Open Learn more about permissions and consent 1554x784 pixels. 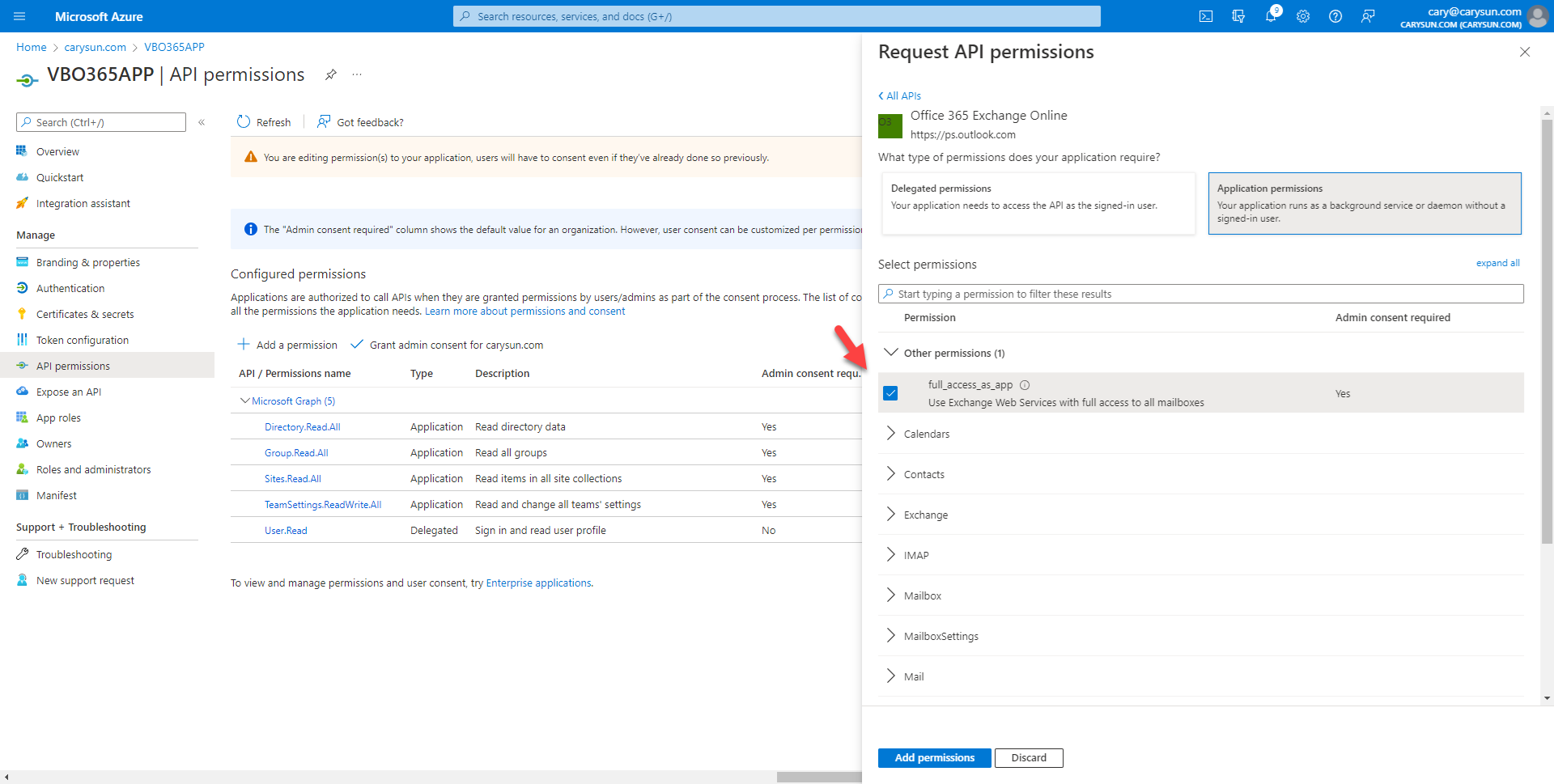click(x=524, y=311)
